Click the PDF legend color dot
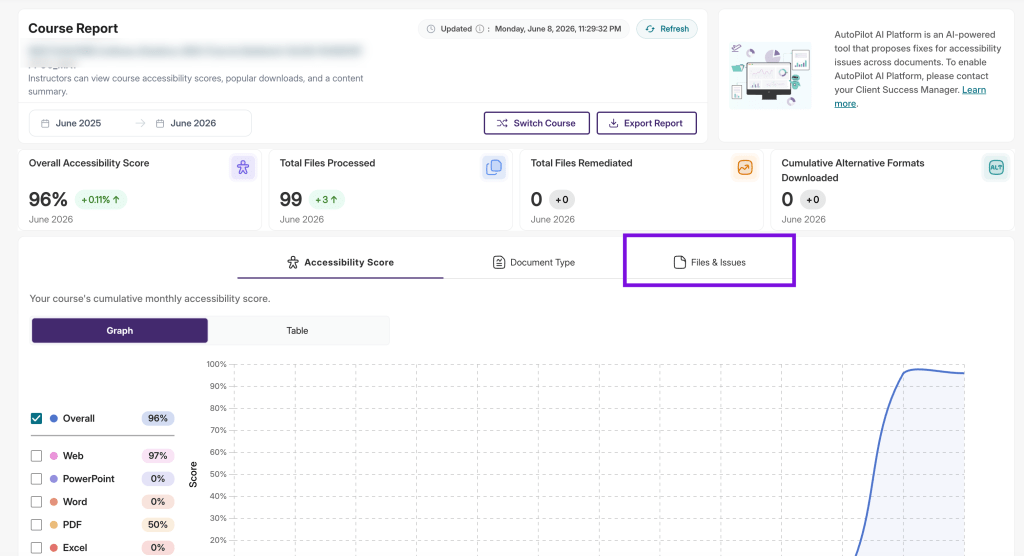1024x556 pixels. 54,525
